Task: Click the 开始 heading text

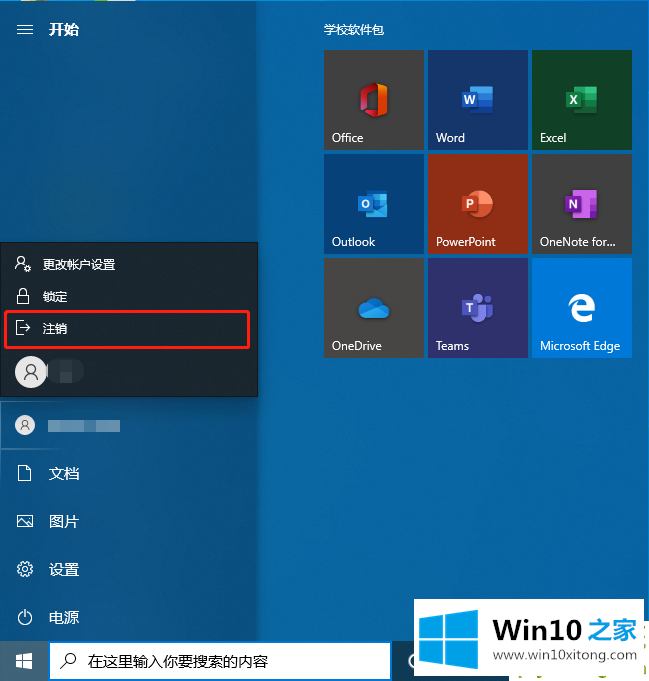Action: (64, 30)
